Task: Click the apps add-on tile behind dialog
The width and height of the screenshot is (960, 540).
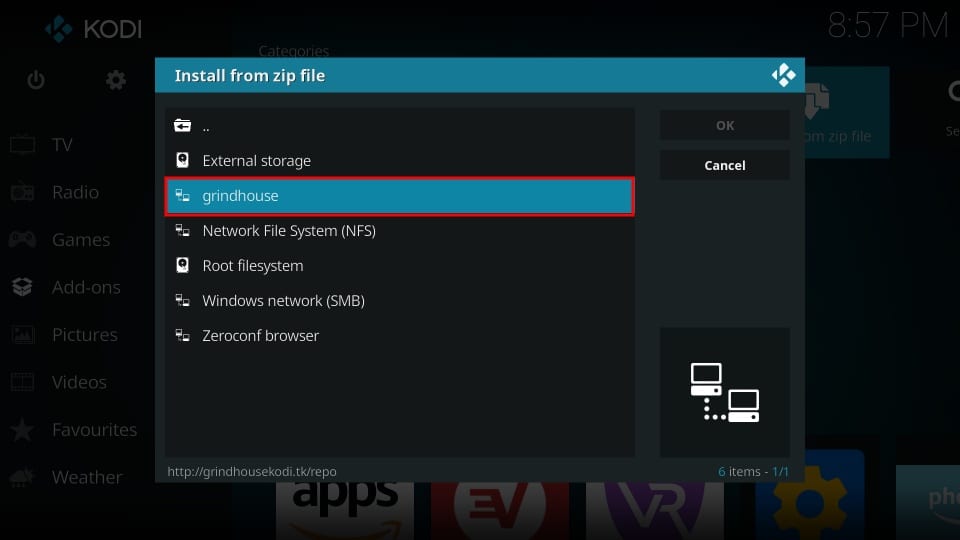Action: tap(345, 511)
